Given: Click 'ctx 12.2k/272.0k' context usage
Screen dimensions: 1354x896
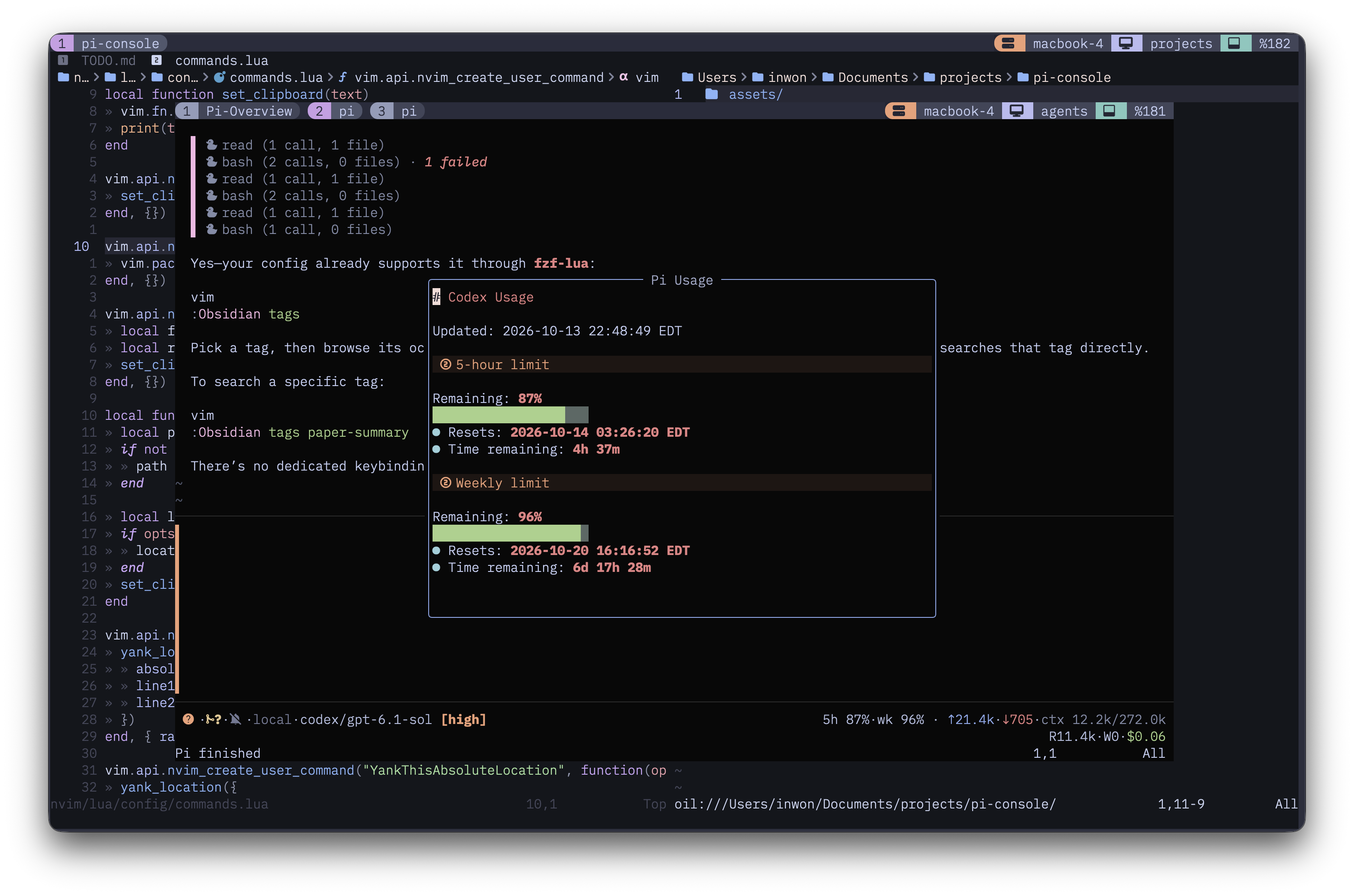Looking at the screenshot, I should pyautogui.click(x=1103, y=719).
